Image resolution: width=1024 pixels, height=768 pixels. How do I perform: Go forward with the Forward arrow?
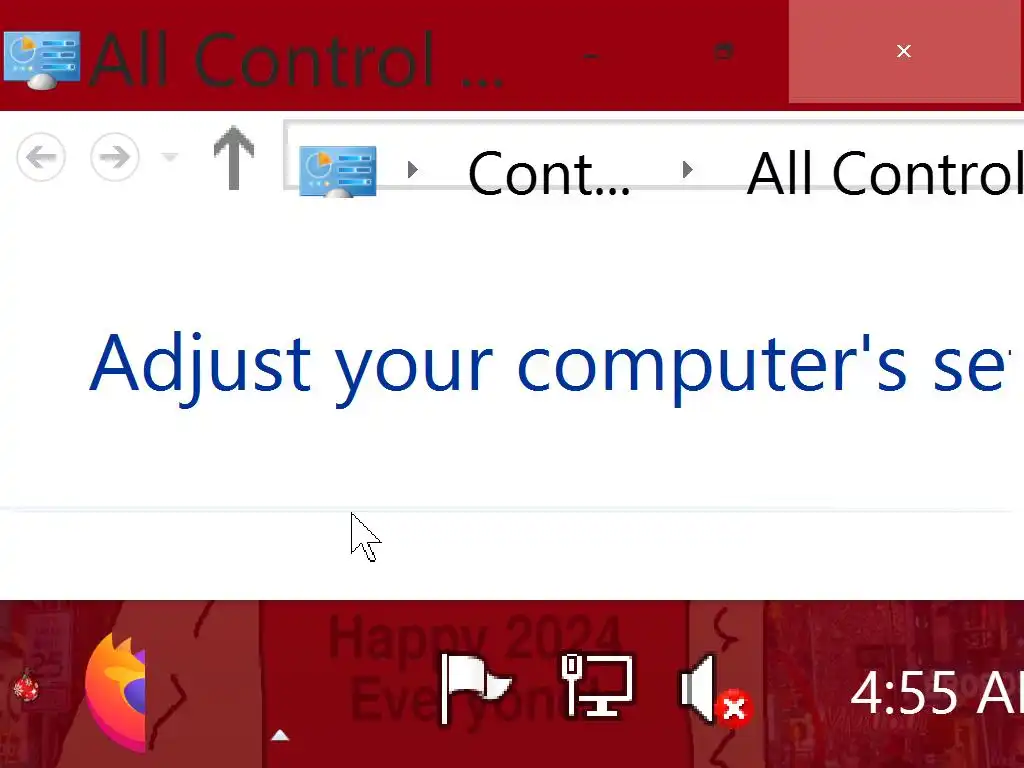(x=114, y=157)
